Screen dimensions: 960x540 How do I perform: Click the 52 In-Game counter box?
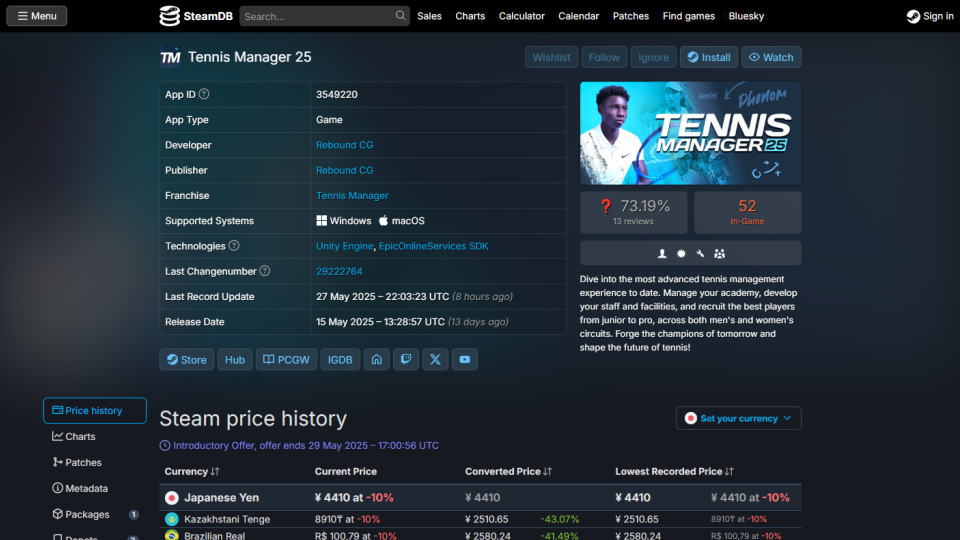tap(748, 212)
